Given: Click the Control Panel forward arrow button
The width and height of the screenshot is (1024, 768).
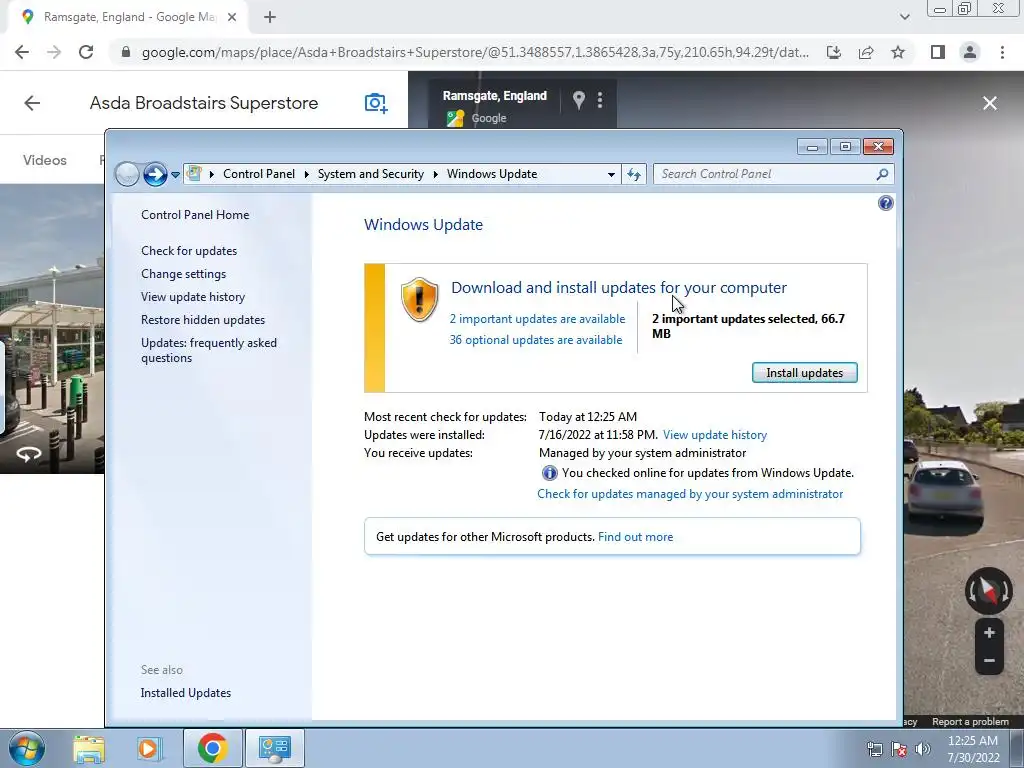Looking at the screenshot, I should 155,174.
